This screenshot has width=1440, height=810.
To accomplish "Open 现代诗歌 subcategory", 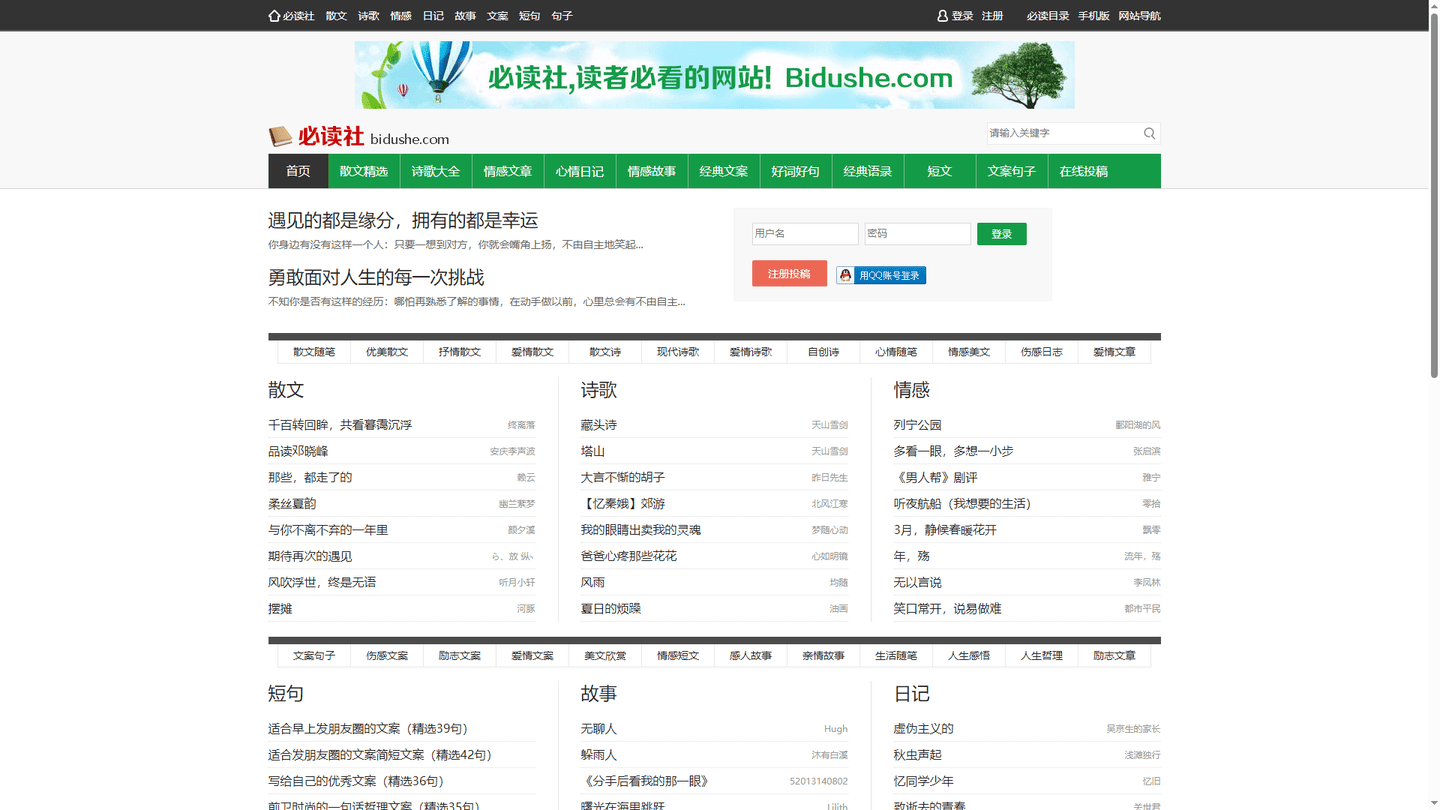I will [x=678, y=352].
